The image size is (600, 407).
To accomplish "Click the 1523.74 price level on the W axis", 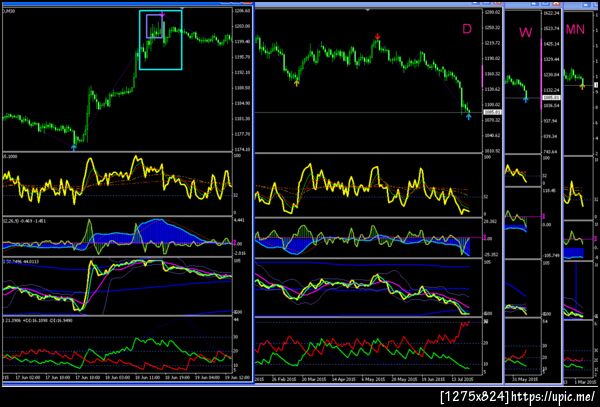I will point(551,28).
